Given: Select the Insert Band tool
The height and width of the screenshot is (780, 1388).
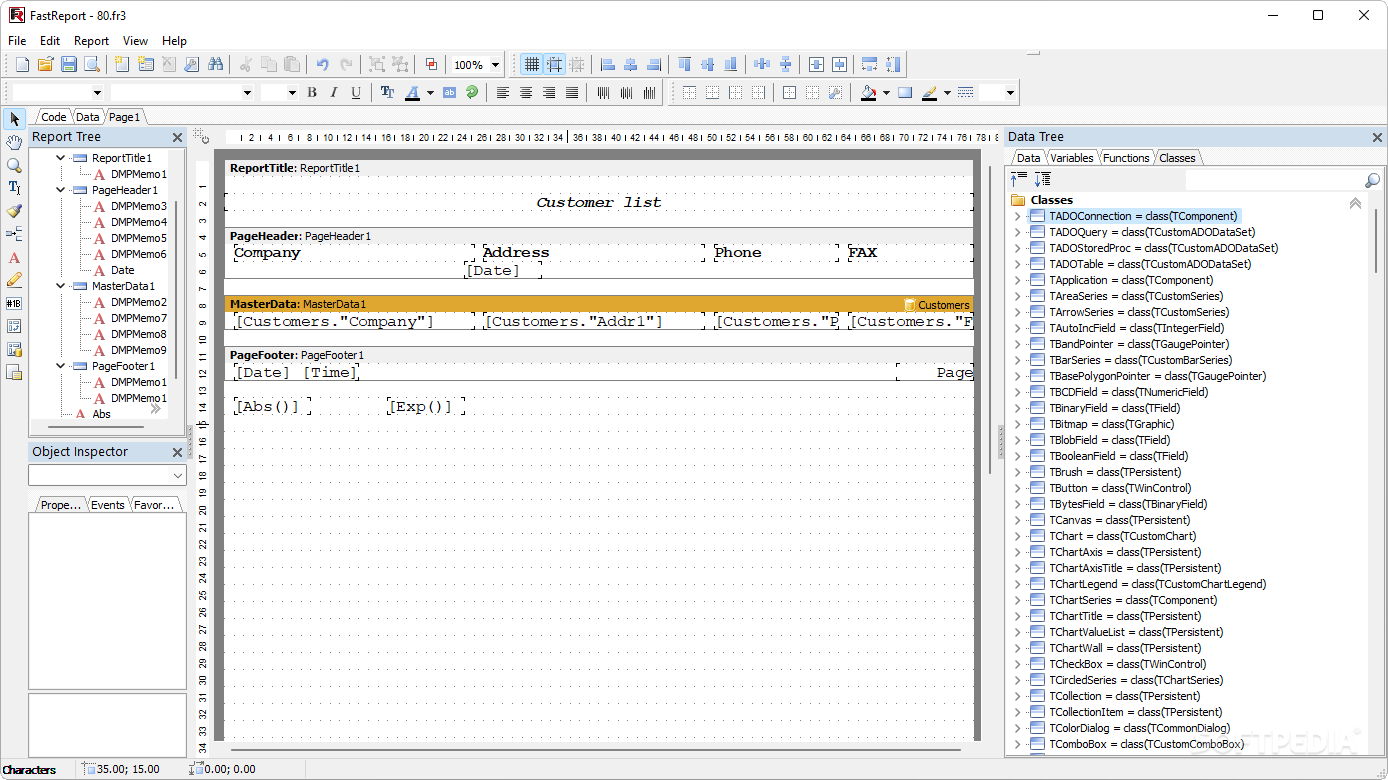Looking at the screenshot, I should tap(14, 234).
